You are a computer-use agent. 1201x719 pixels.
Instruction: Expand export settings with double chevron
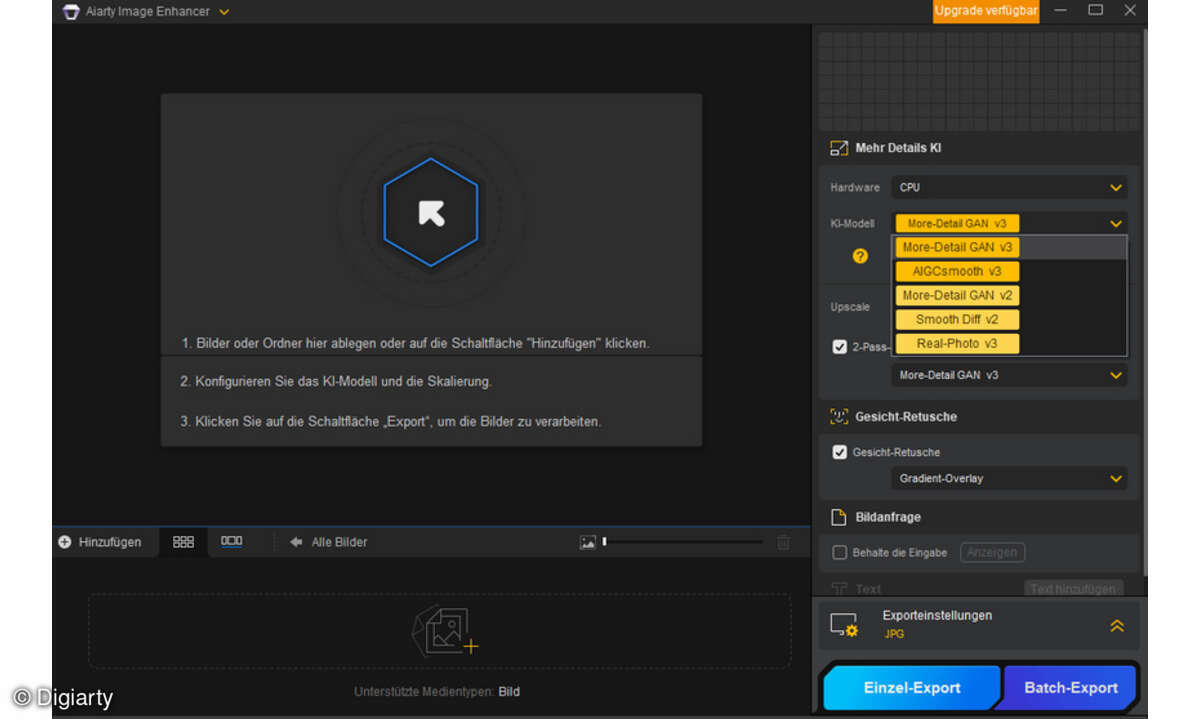point(1117,626)
